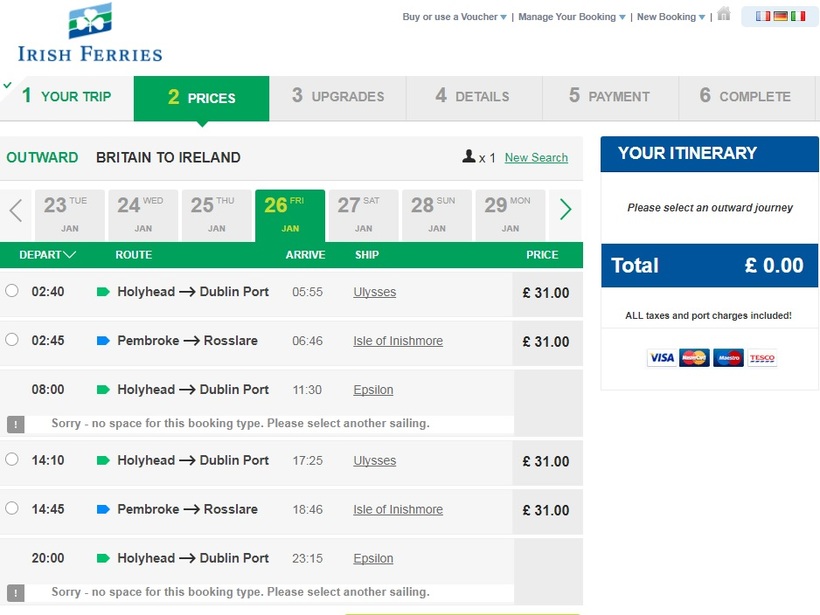Click arrival time 05:55
Viewport: 820px width, 615px height.
click(x=308, y=292)
